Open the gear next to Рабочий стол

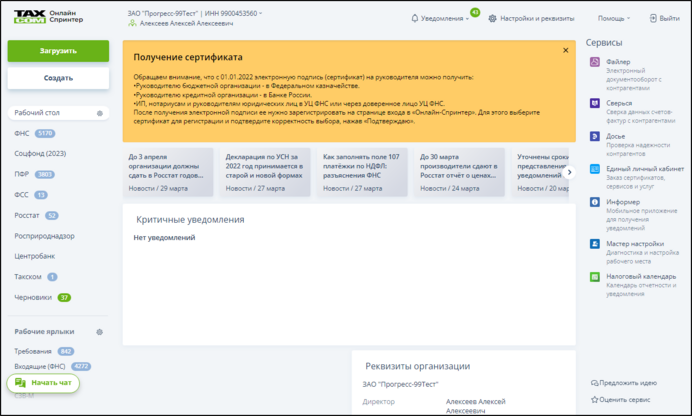pyautogui.click(x=99, y=113)
